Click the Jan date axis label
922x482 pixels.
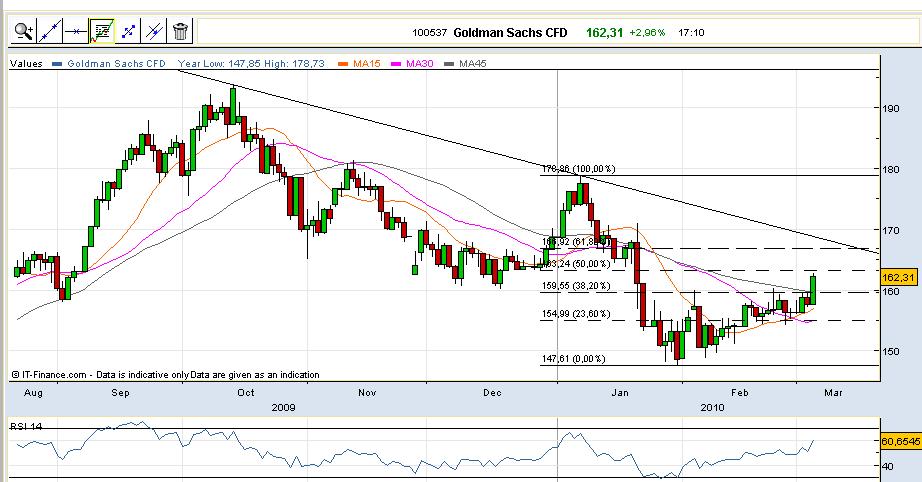pyautogui.click(x=620, y=393)
